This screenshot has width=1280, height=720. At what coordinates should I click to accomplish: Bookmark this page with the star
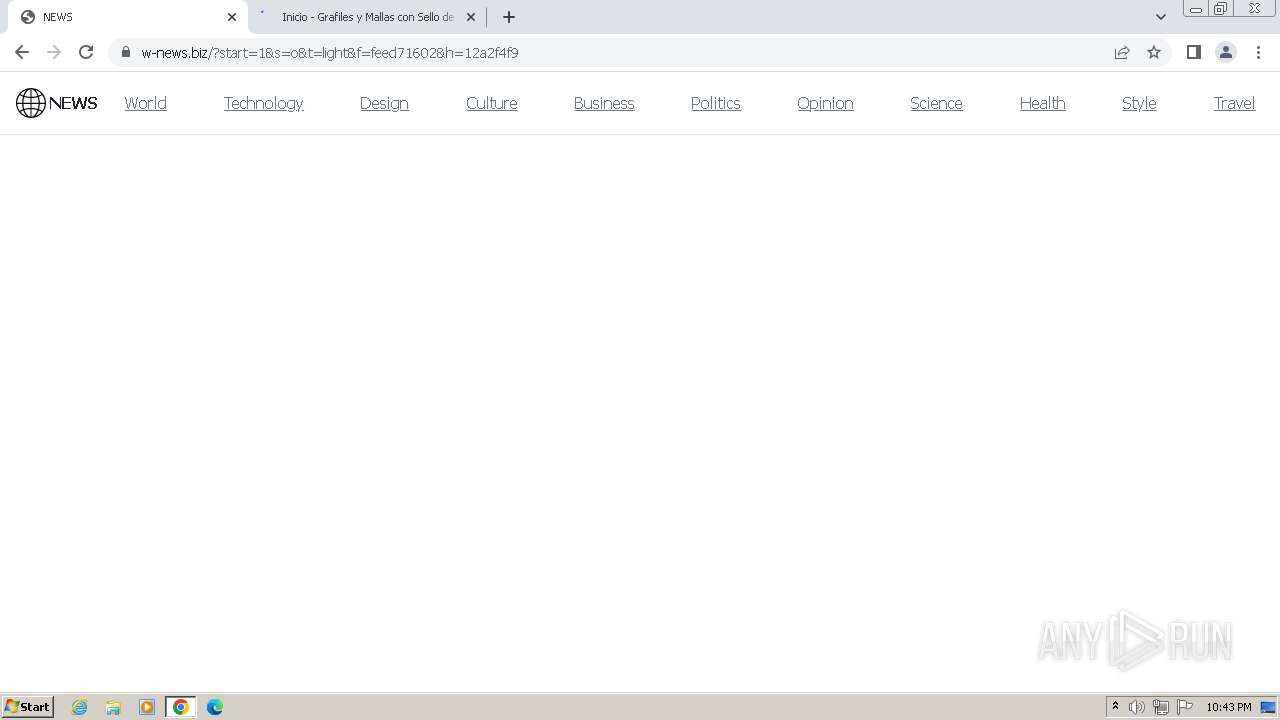click(1154, 52)
